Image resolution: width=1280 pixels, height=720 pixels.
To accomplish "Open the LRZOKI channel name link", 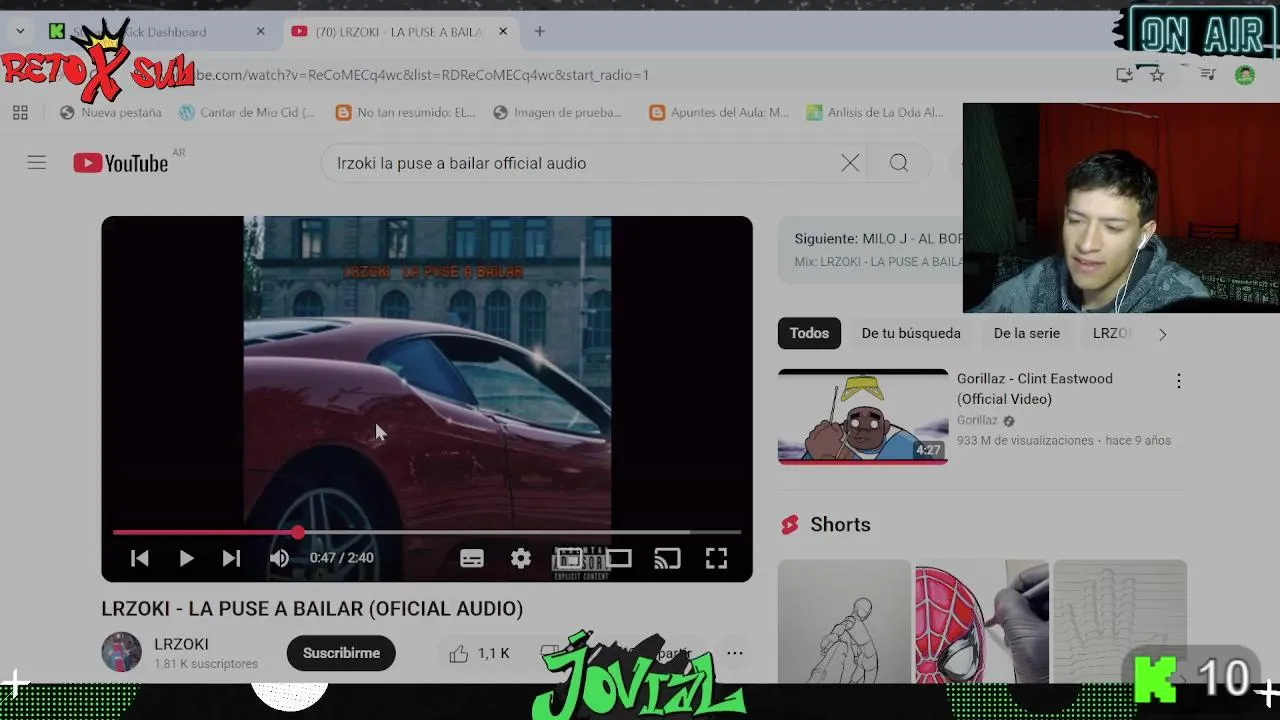I will coord(181,644).
